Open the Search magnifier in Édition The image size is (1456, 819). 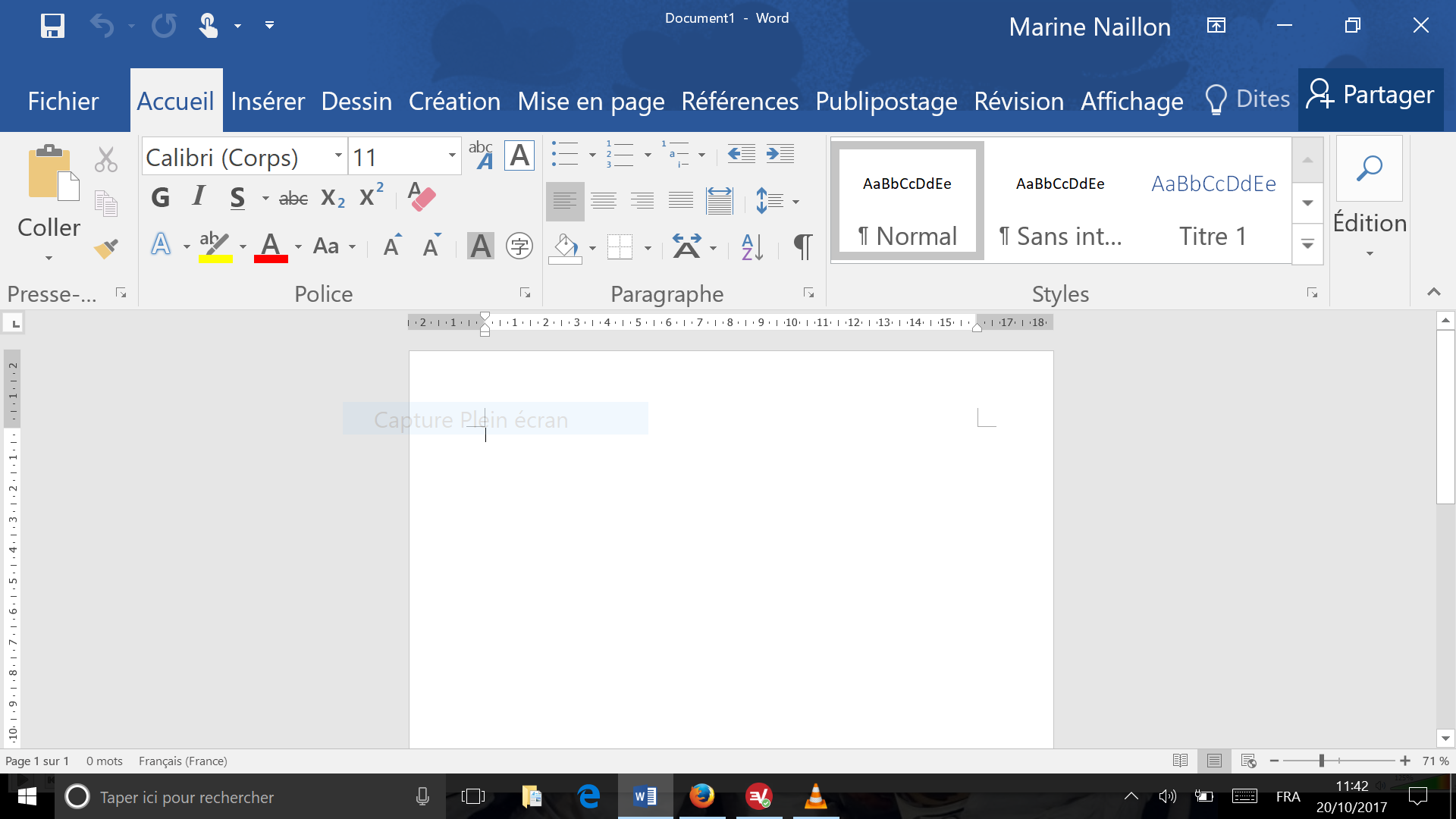(1370, 168)
